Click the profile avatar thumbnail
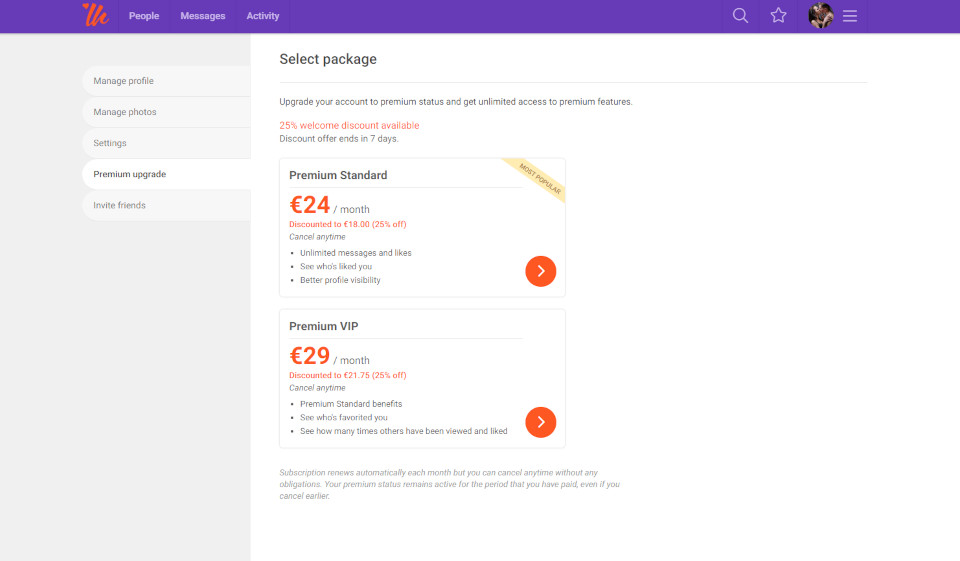This screenshot has width=960, height=561. coord(821,16)
